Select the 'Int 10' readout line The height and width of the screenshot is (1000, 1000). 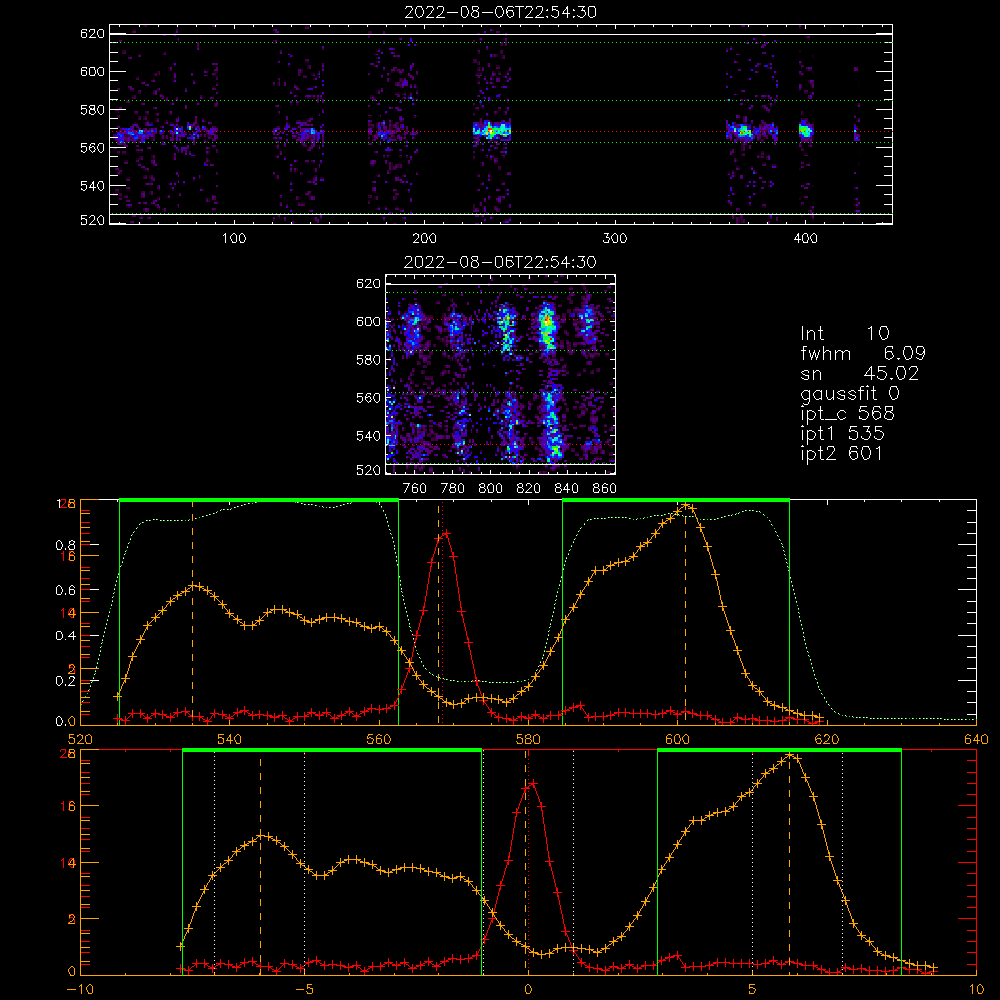844,334
